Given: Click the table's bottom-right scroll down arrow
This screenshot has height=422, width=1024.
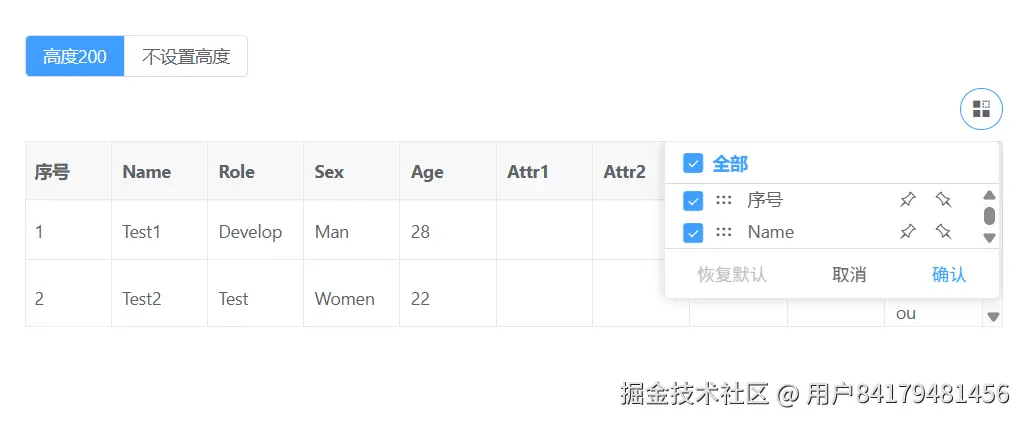Looking at the screenshot, I should (x=993, y=317).
